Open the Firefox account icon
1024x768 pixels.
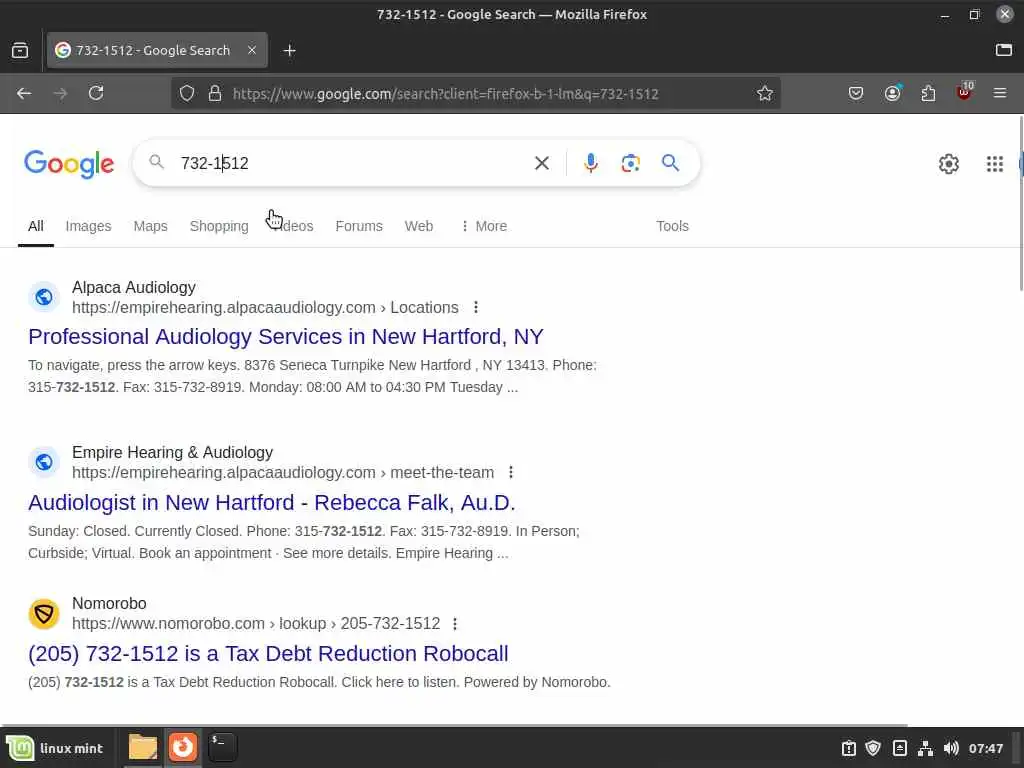click(892, 93)
